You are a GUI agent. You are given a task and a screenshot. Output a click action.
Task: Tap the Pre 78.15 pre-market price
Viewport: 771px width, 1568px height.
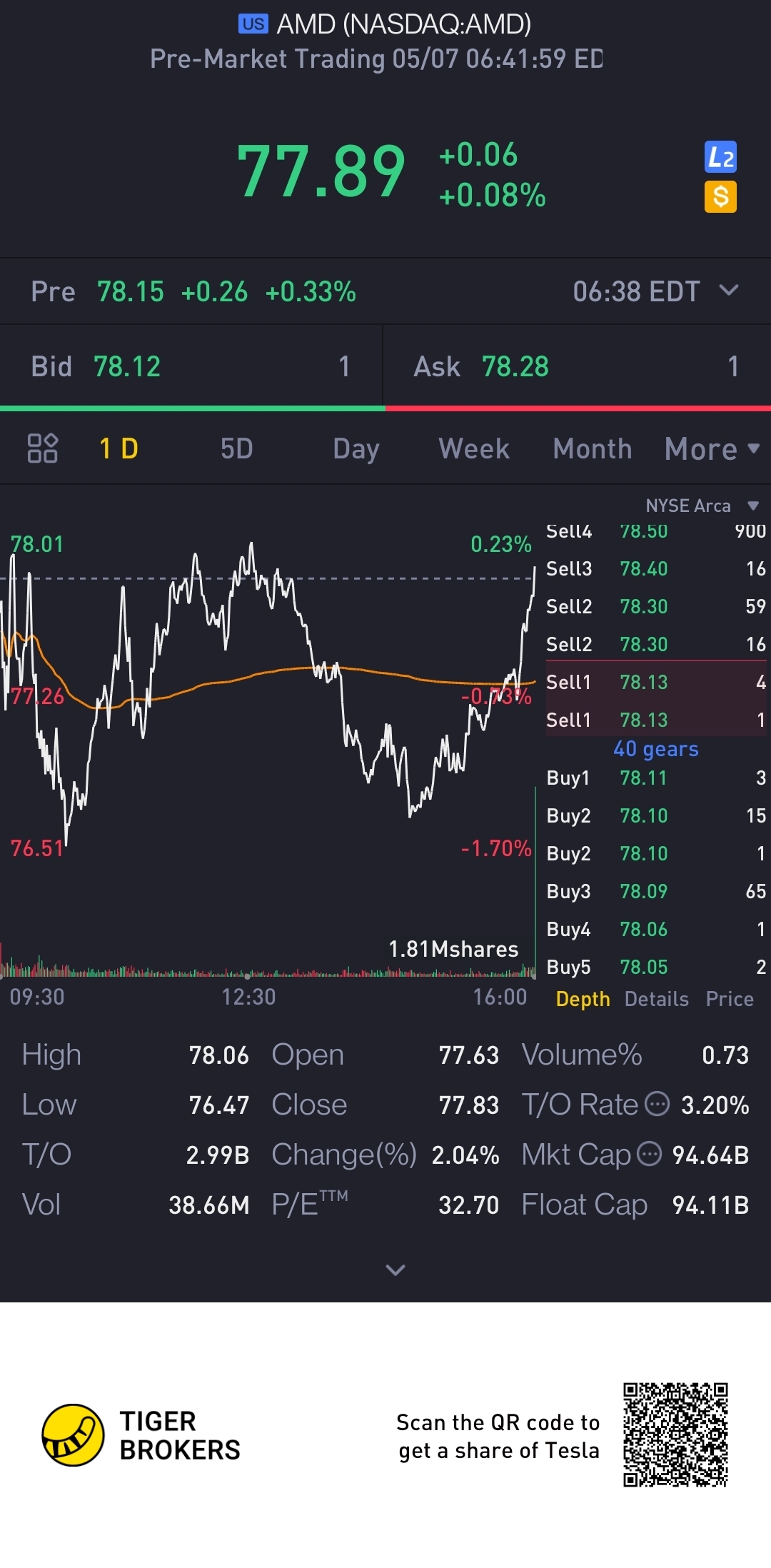point(131,291)
